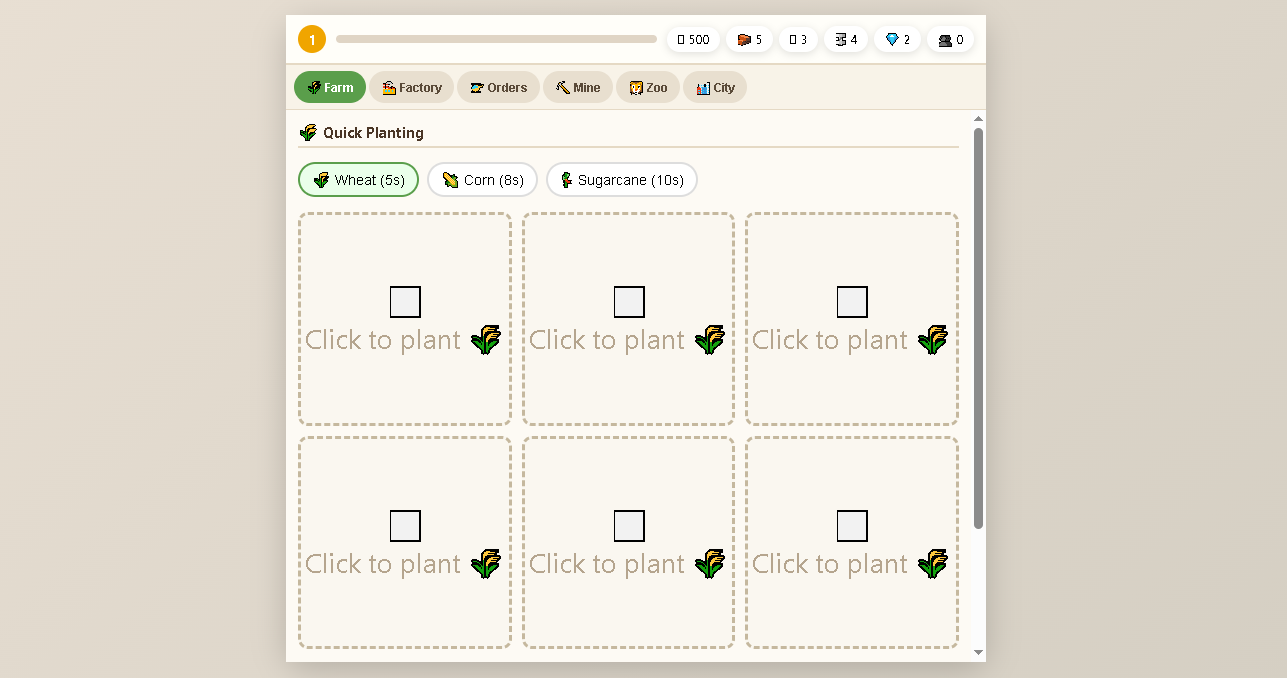The image size is (1287, 678).
Task: Click the Quick Planting wheat icon
Action: pos(308,133)
